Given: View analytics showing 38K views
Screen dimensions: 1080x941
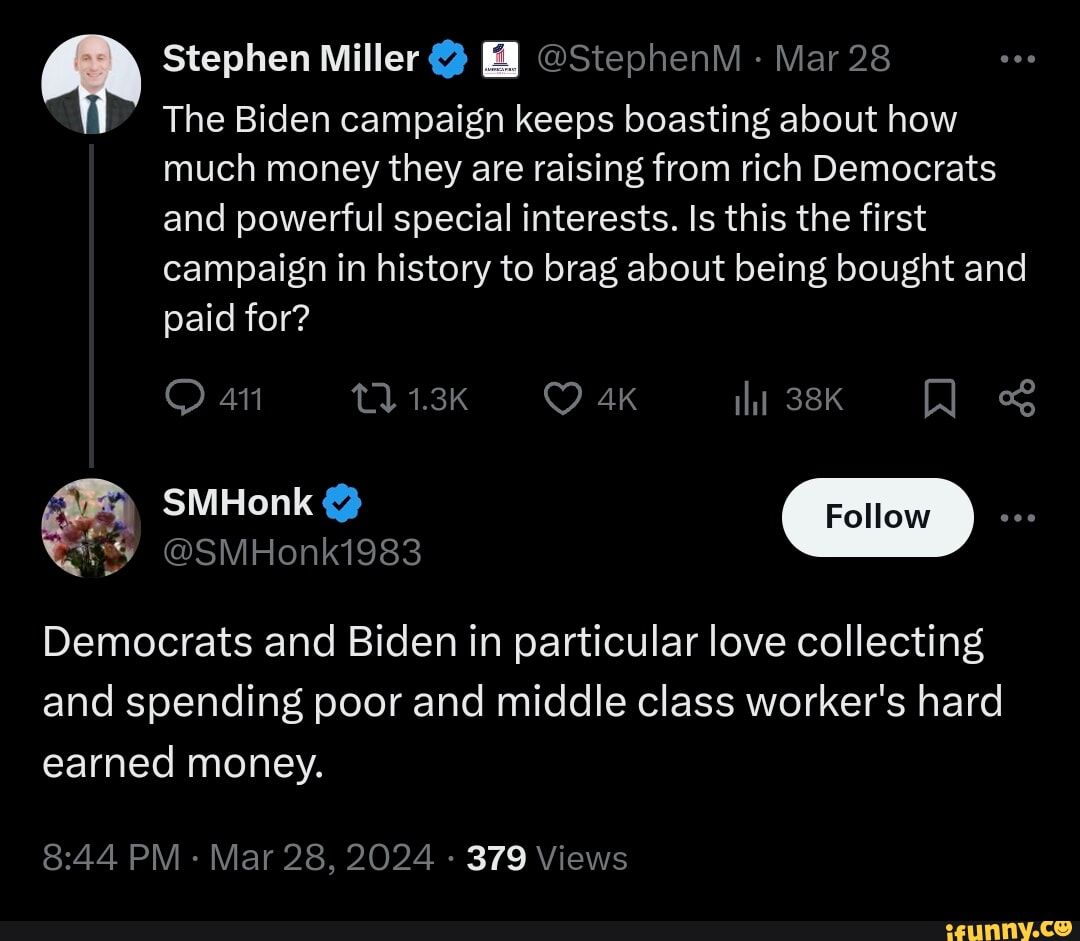Looking at the screenshot, I should [749, 400].
